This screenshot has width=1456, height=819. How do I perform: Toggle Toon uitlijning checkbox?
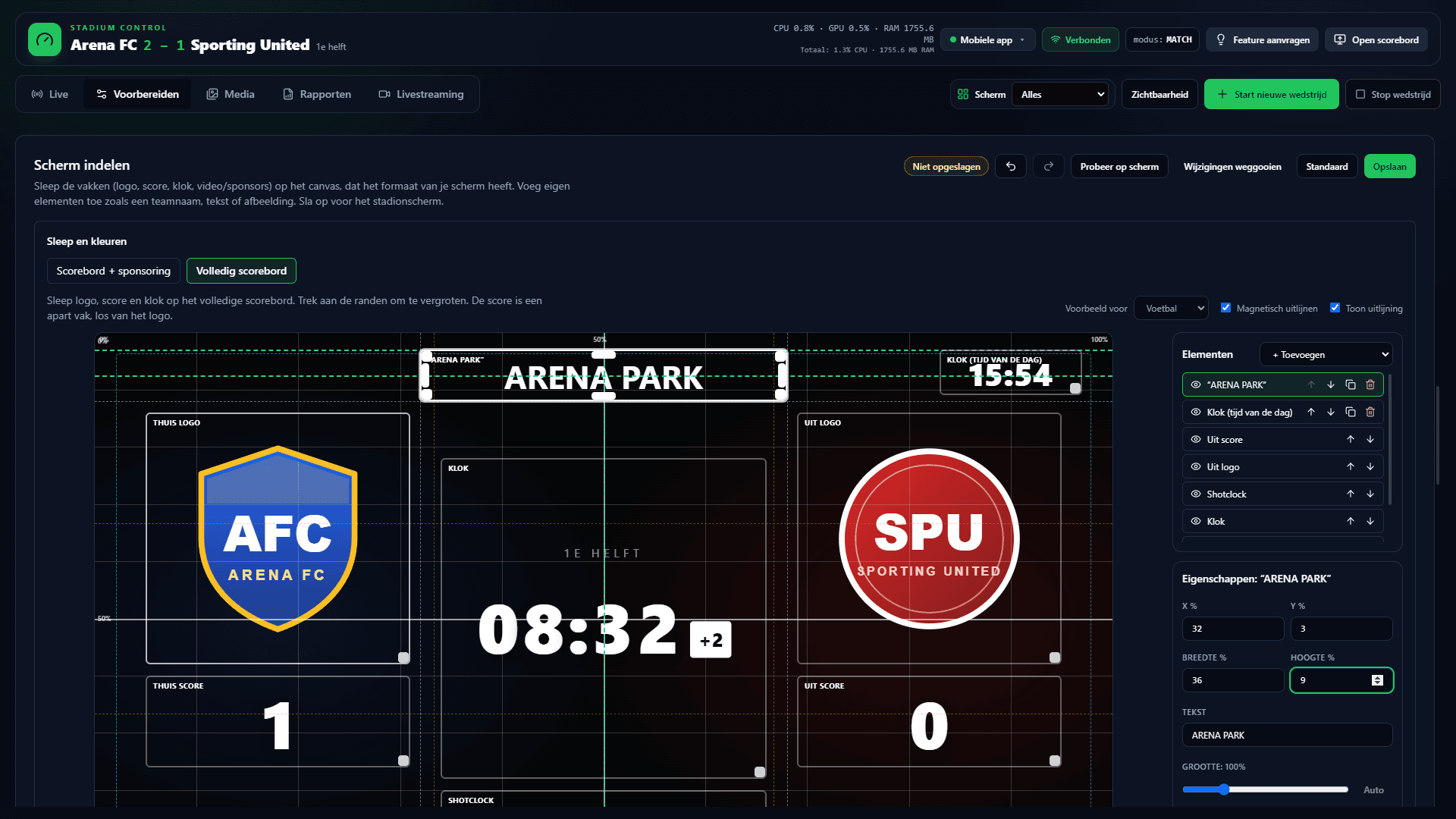point(1335,308)
